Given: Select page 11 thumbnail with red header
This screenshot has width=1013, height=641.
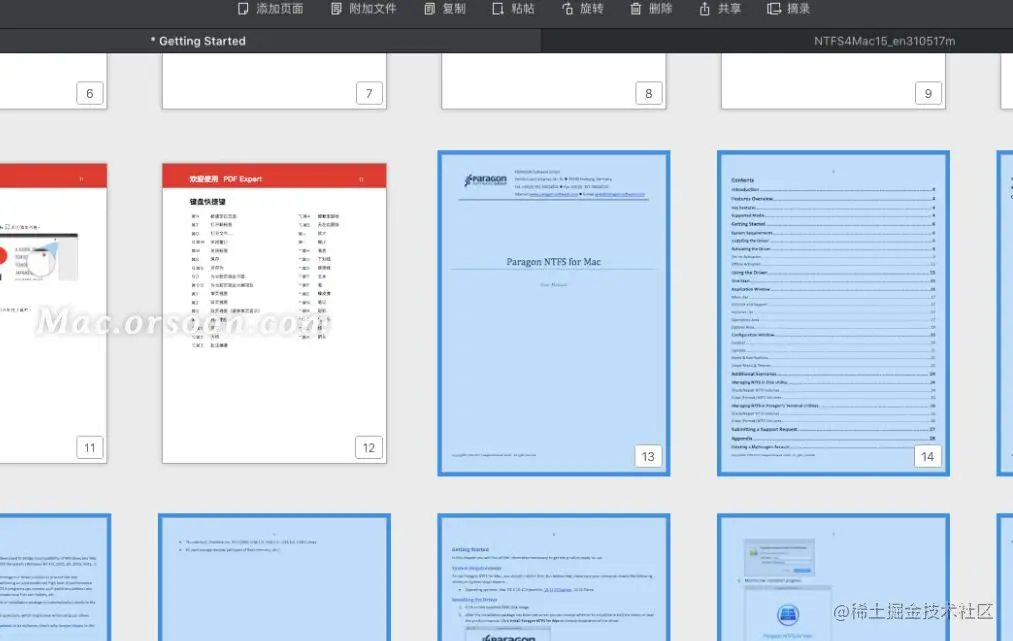Looking at the screenshot, I should 53,313.
